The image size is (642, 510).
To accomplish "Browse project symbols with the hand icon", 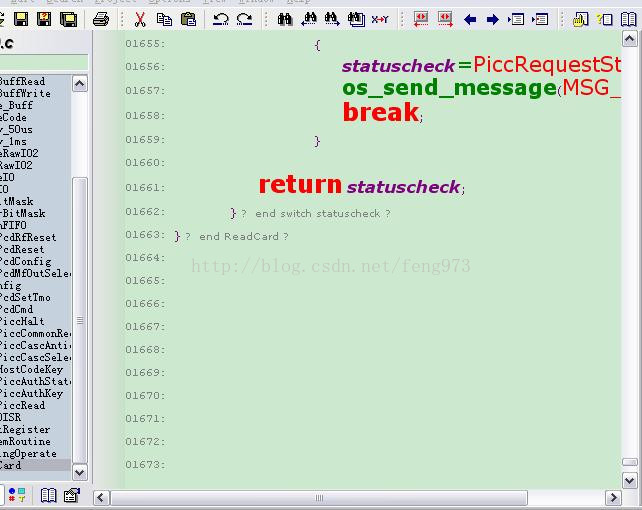I will [x=580, y=19].
